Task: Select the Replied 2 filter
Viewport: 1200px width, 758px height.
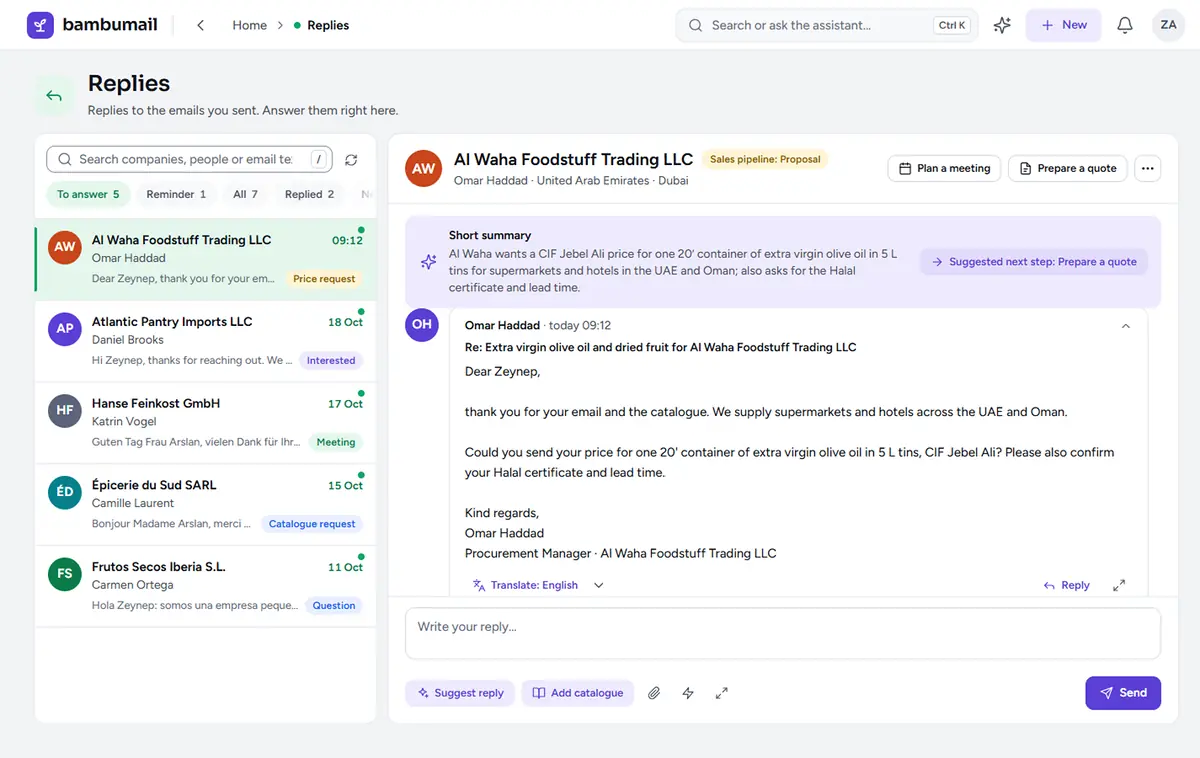Action: [x=309, y=194]
